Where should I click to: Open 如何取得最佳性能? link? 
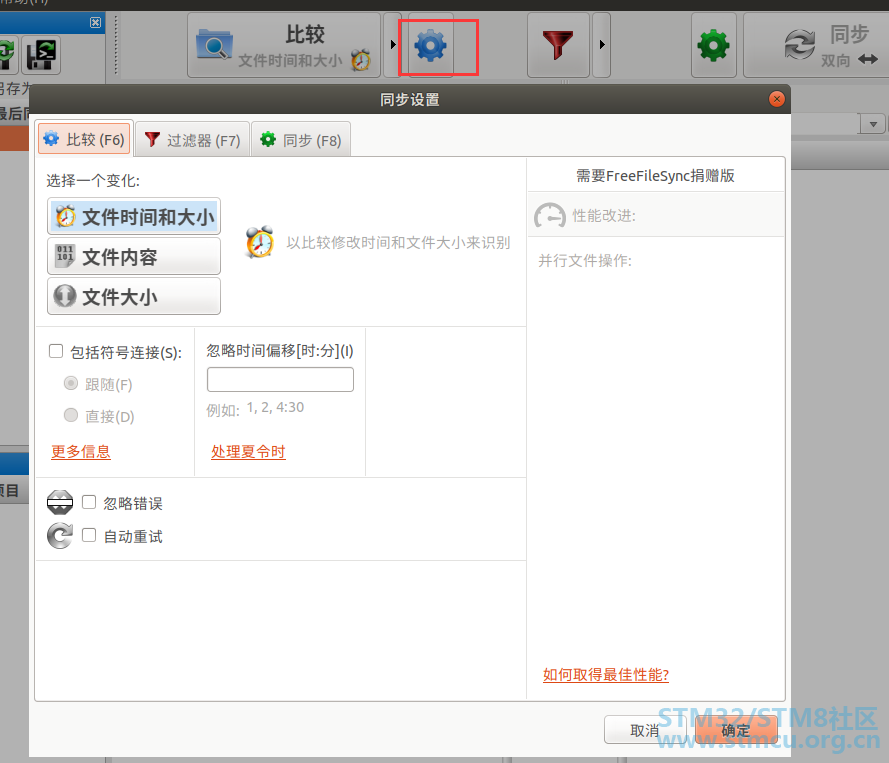(x=606, y=675)
